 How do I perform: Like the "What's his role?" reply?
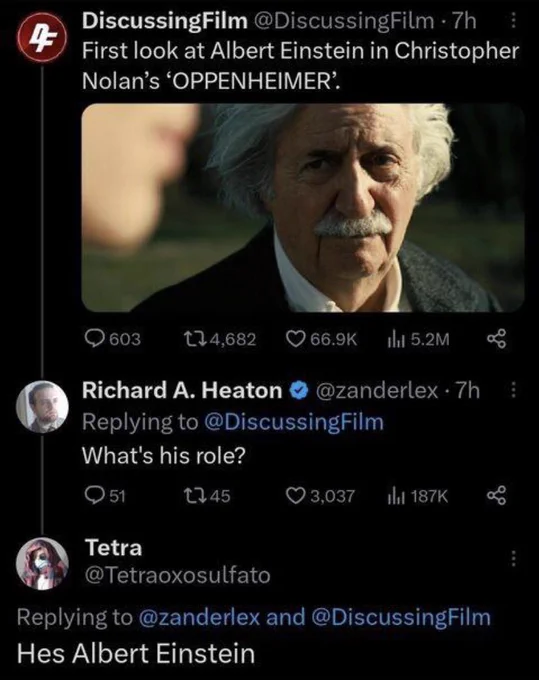point(296,495)
